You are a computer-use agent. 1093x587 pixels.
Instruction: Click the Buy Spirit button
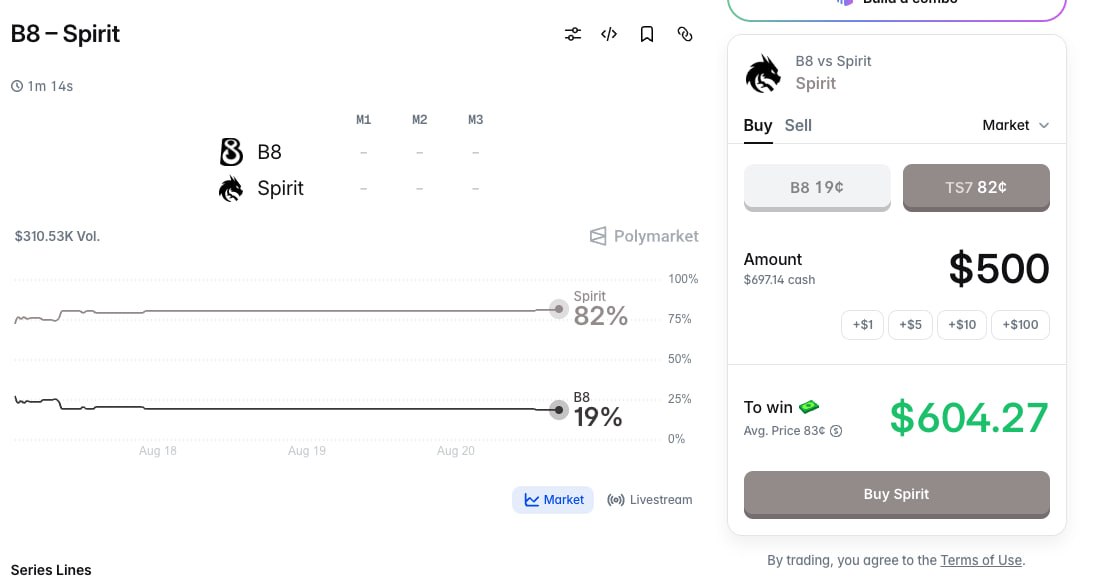tap(896, 494)
